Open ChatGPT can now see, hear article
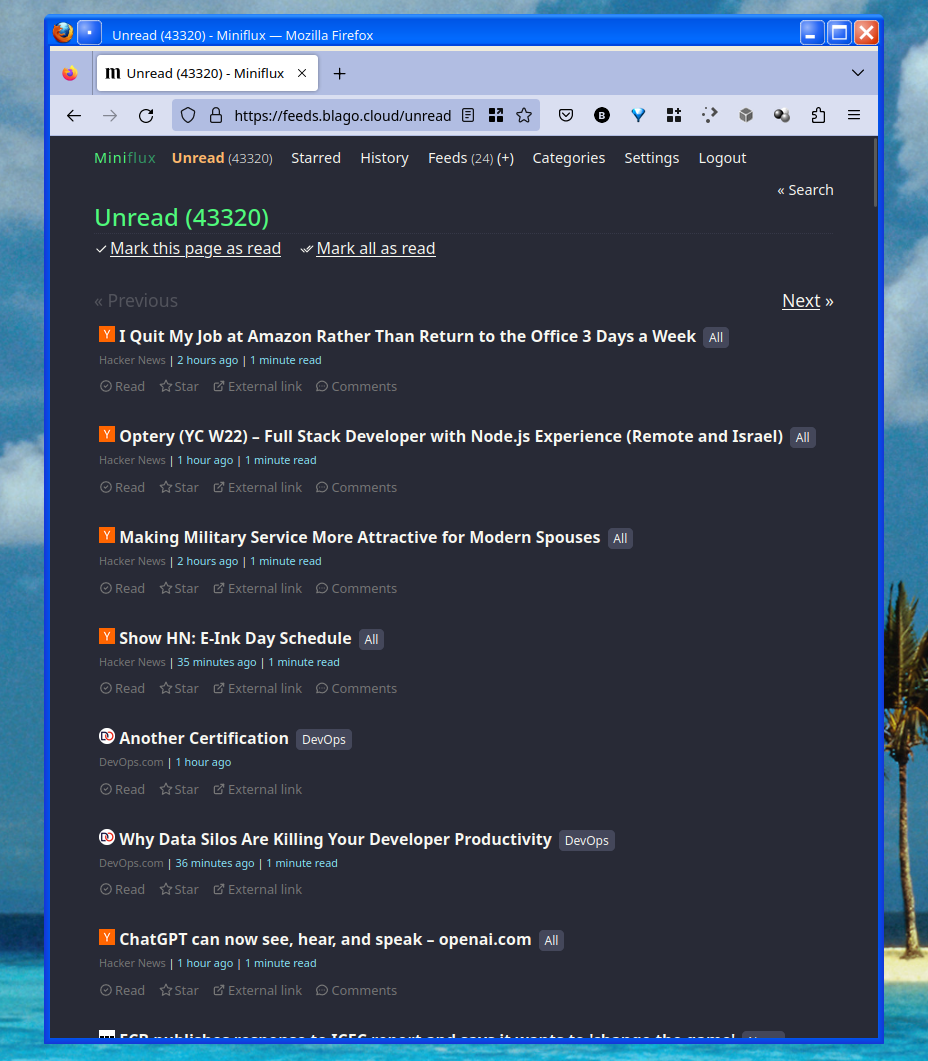The height and width of the screenshot is (1061, 928). 325,939
